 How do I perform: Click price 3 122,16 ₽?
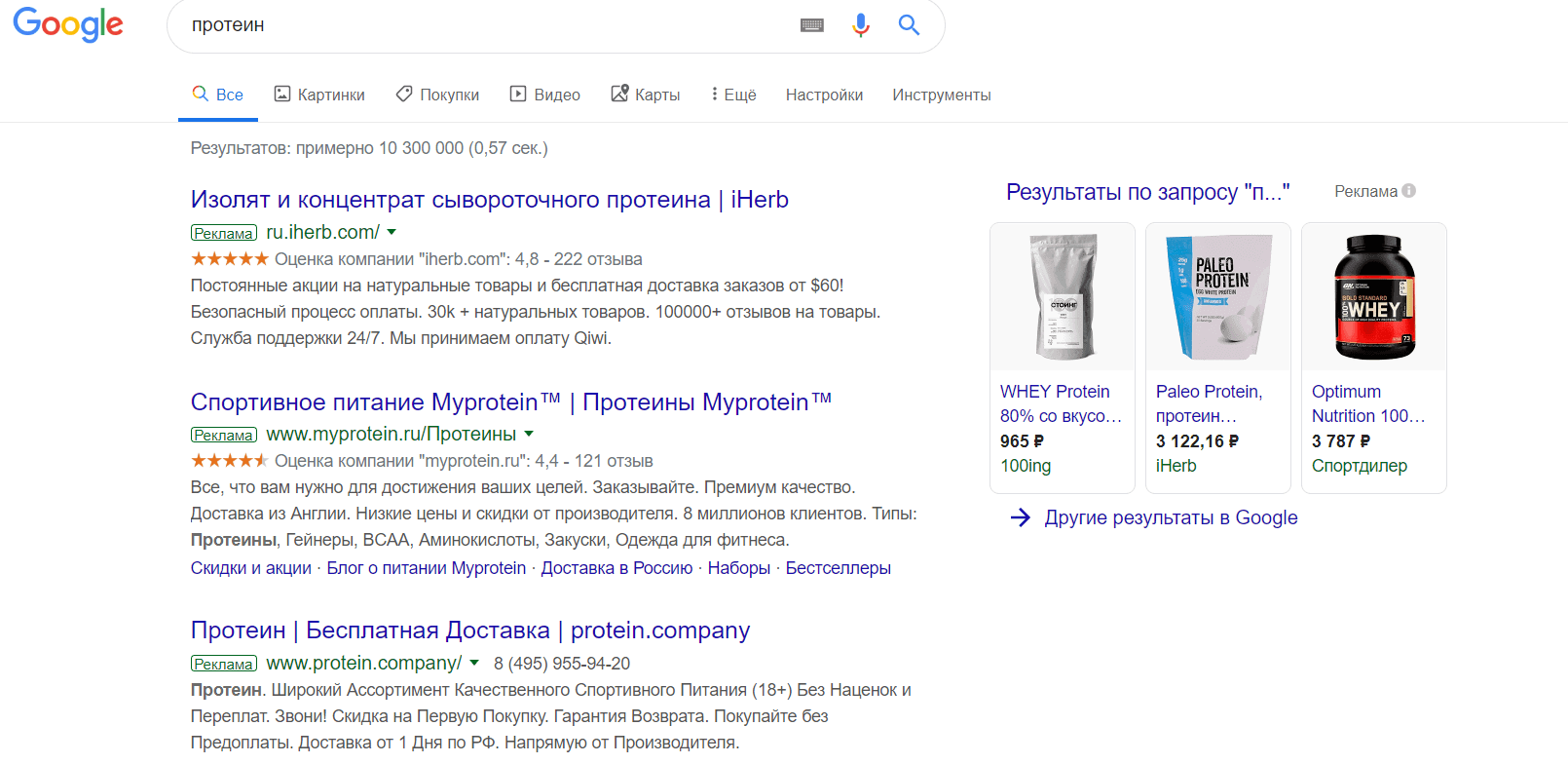(1197, 441)
